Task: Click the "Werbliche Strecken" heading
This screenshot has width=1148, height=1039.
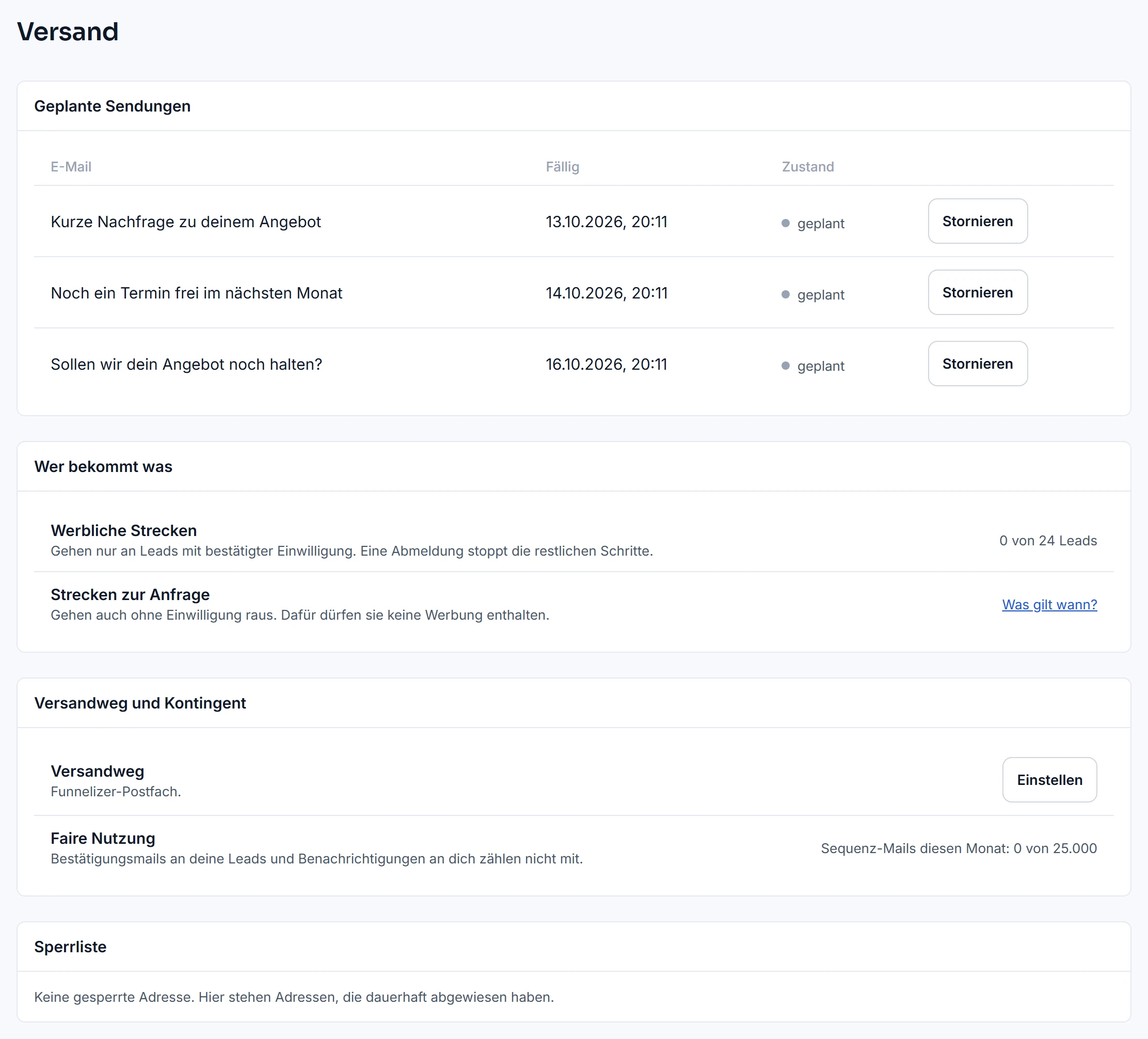Action: pos(123,530)
